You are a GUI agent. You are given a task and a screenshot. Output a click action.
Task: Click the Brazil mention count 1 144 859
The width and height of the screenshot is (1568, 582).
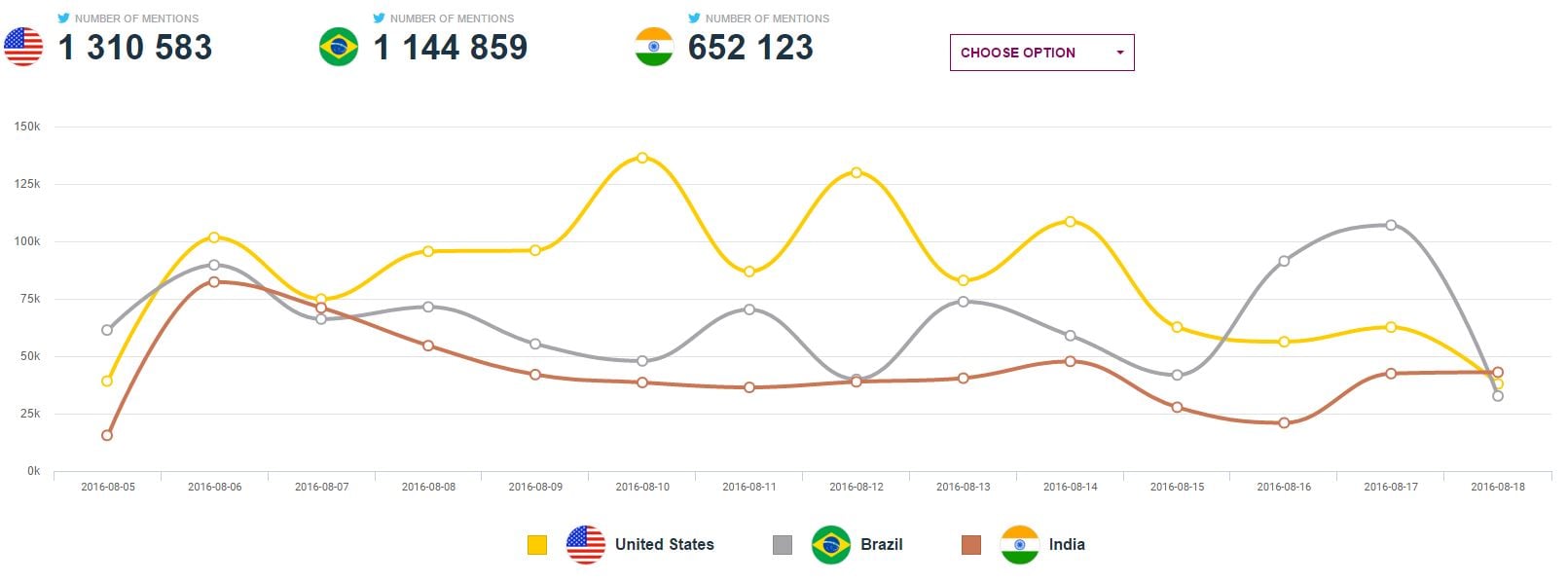click(x=450, y=48)
